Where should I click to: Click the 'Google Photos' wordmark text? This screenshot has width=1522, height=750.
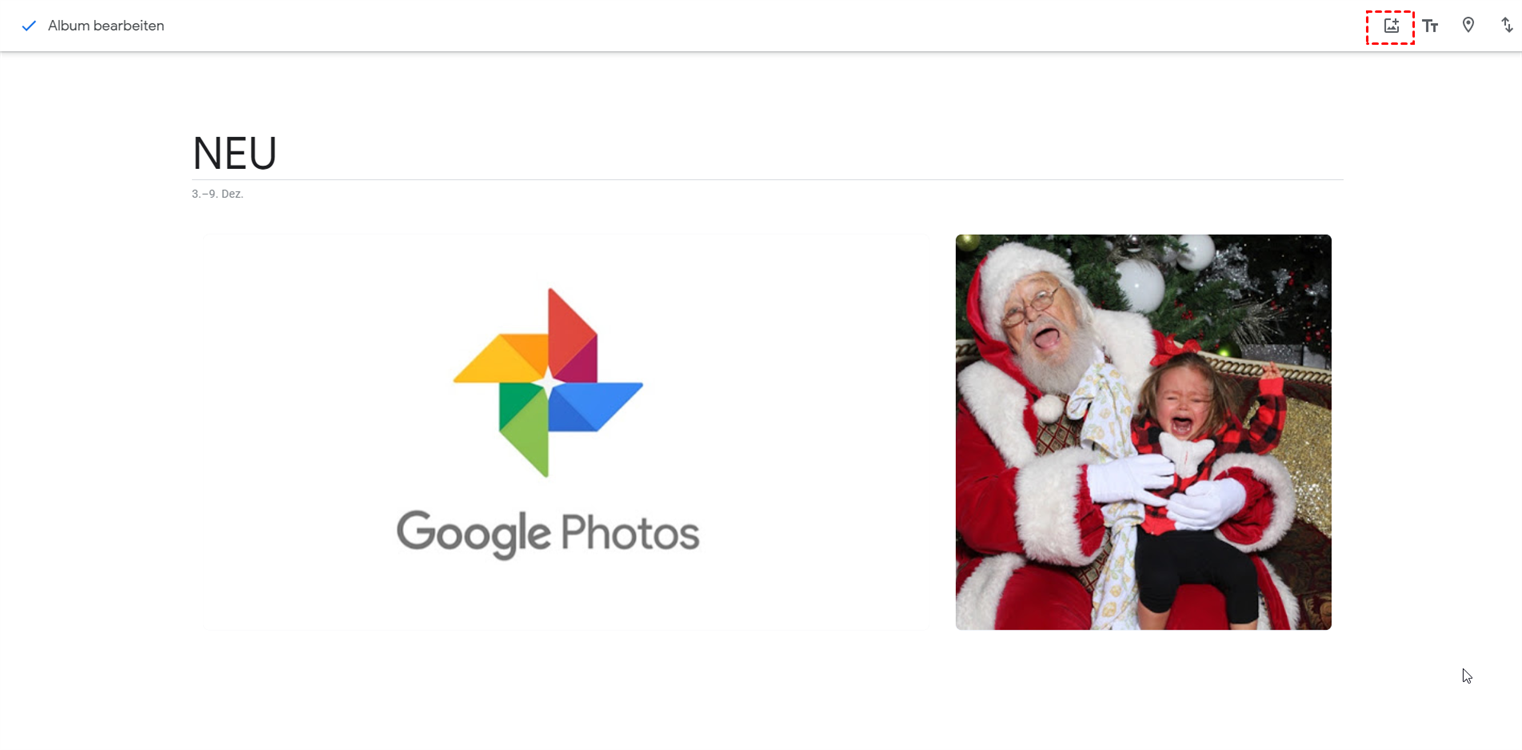(548, 532)
